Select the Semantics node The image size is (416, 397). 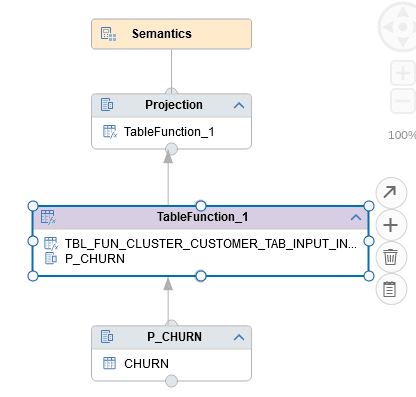click(x=171, y=34)
